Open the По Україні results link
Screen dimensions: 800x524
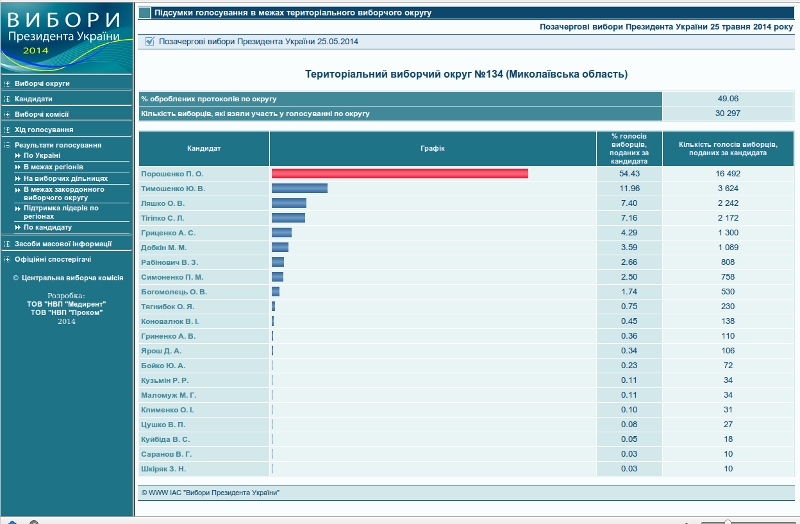pyautogui.click(x=42, y=156)
